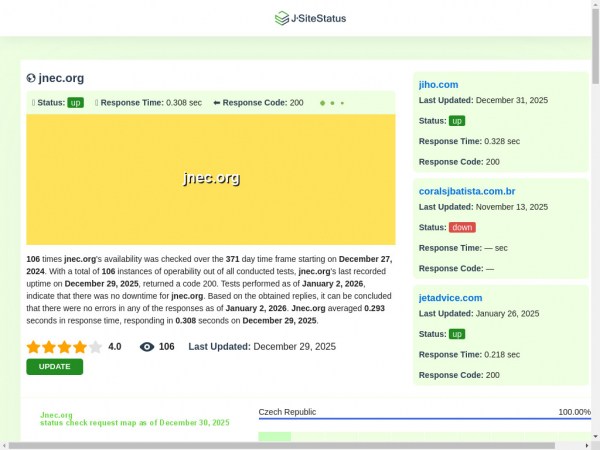Click 'Response Time: 0.218 sec' text
The width and height of the screenshot is (600, 450).
470,355
